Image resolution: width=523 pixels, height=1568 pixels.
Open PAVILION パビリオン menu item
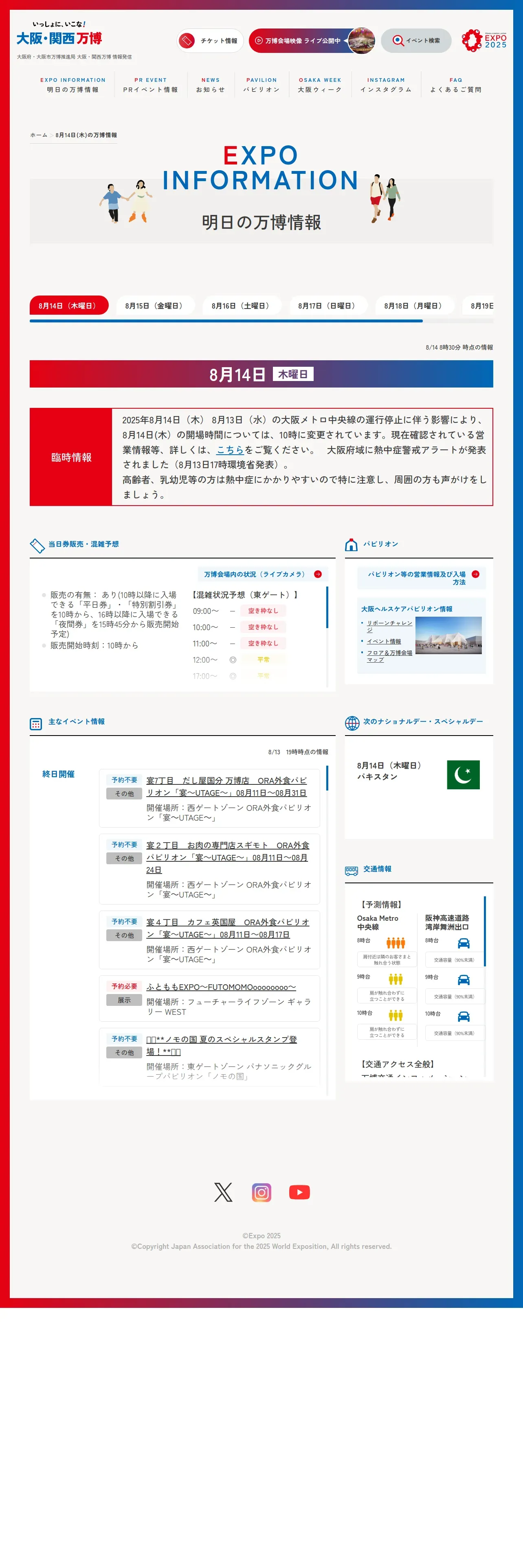tap(261, 85)
